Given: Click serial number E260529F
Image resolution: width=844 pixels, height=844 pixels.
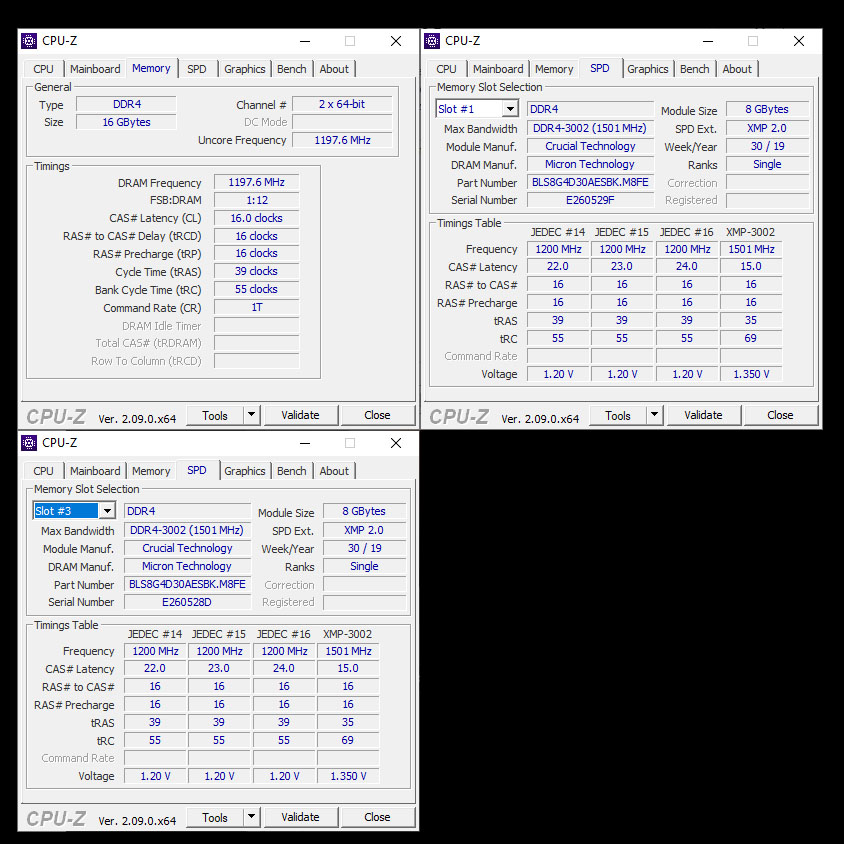Looking at the screenshot, I should 590,200.
